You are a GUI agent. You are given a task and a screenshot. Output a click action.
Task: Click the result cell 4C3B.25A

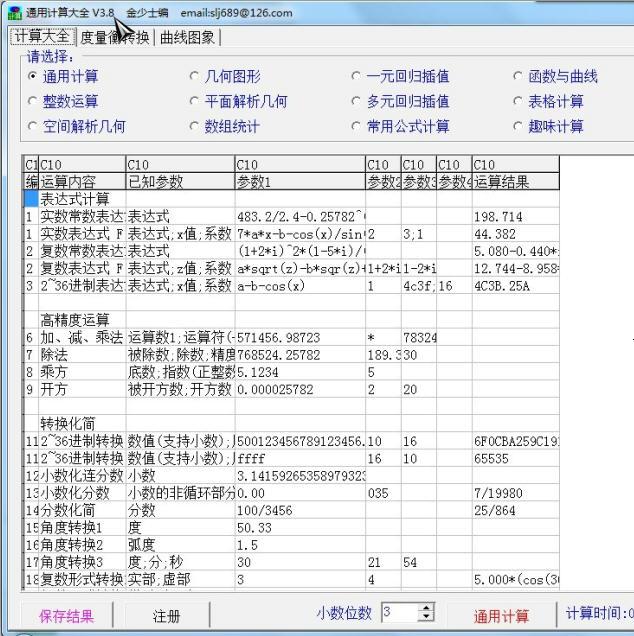[516, 286]
